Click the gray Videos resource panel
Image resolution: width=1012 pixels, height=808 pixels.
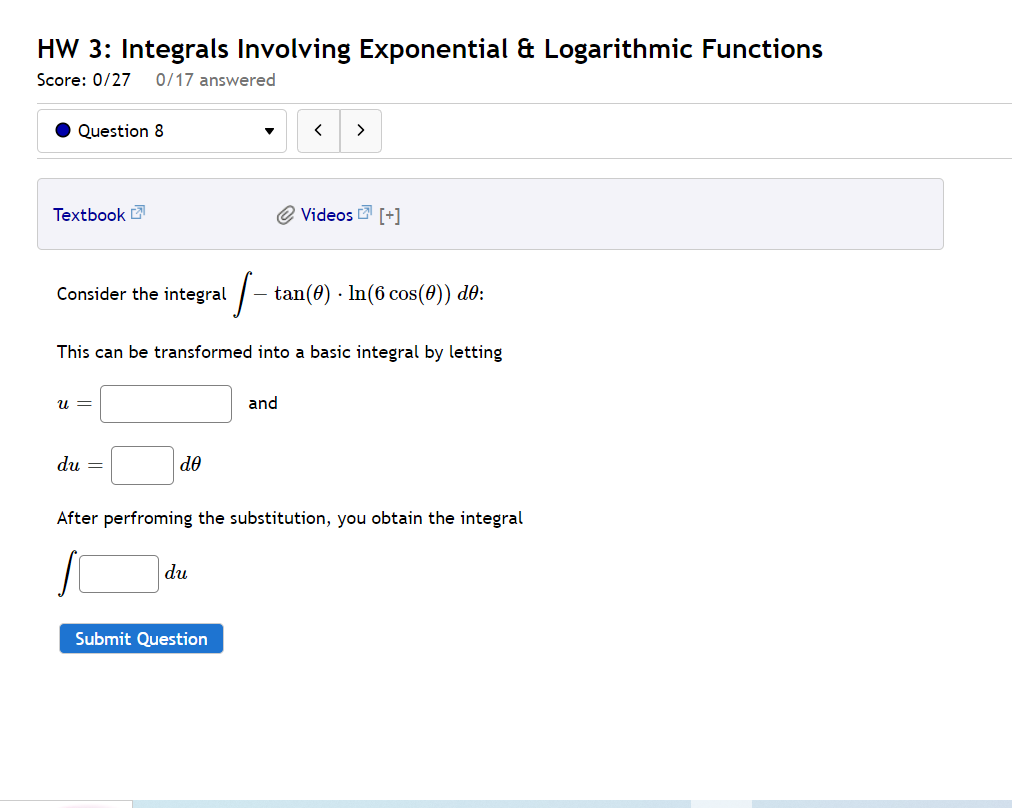[650, 214]
